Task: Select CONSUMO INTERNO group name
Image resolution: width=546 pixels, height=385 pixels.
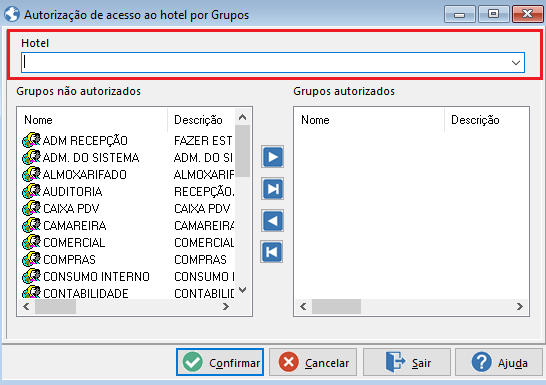Action: tap(96, 277)
